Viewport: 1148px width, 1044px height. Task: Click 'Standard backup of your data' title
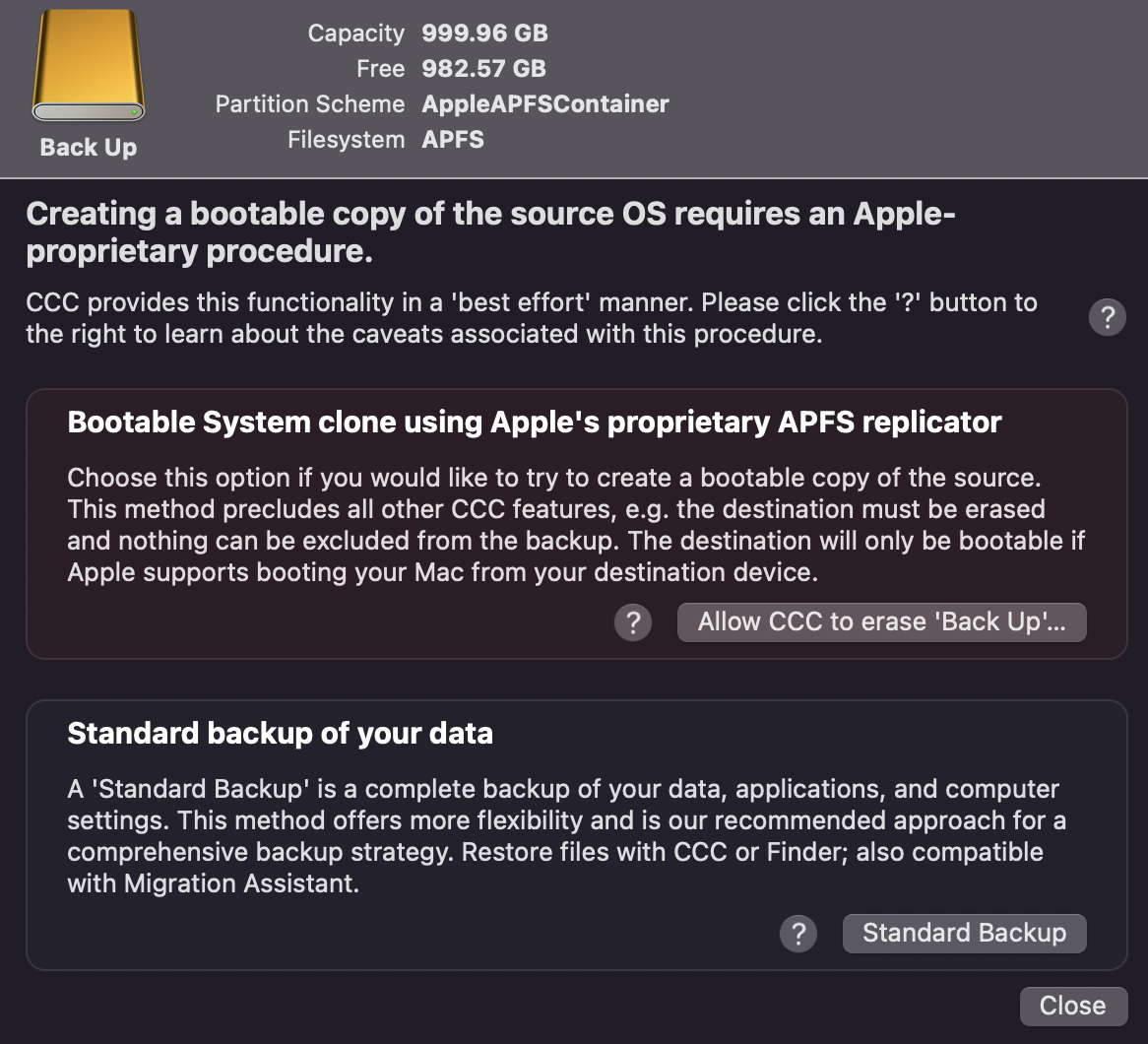pos(280,734)
